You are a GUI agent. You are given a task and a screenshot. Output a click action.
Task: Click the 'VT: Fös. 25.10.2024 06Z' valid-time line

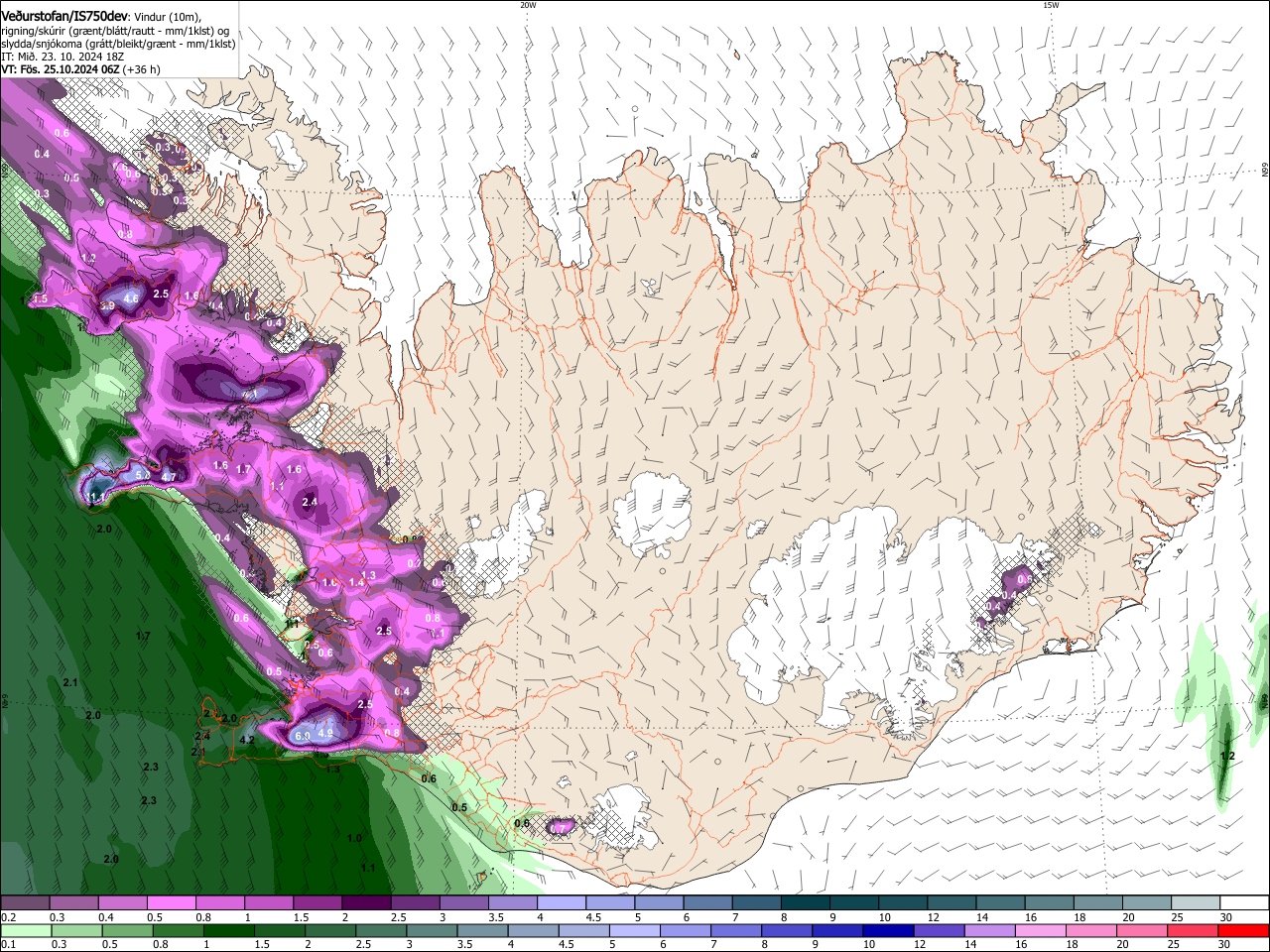tap(80, 69)
